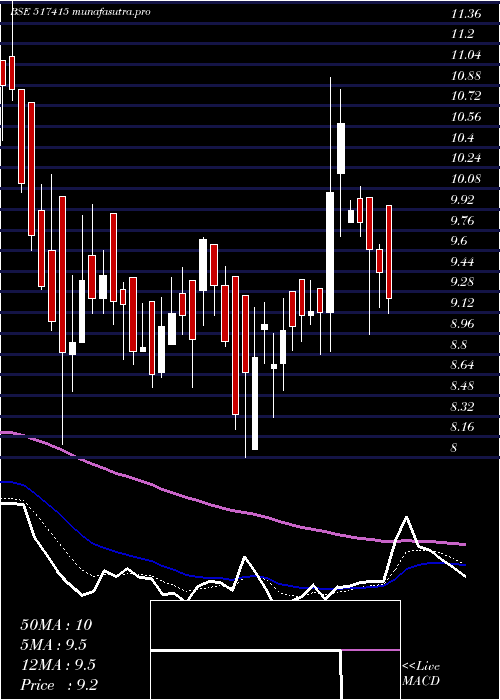Click the 5MA : 9.5 legend text
This screenshot has width=500, height=700.
[x=53, y=645]
